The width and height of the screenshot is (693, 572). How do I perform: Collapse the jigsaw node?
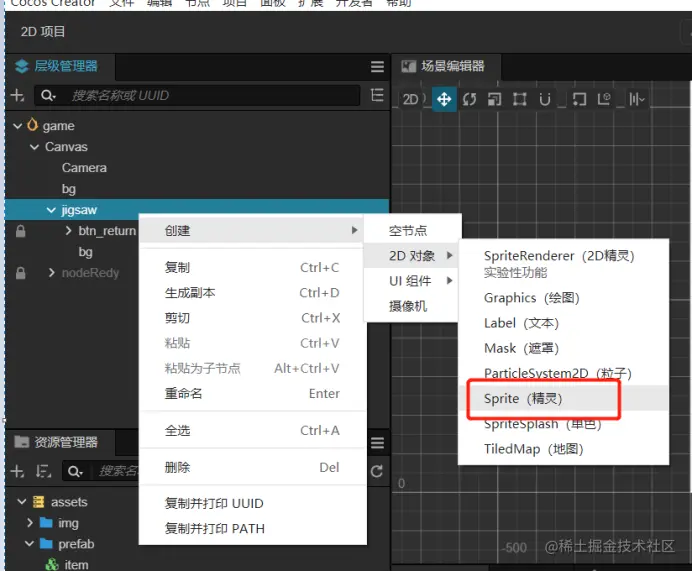51,210
